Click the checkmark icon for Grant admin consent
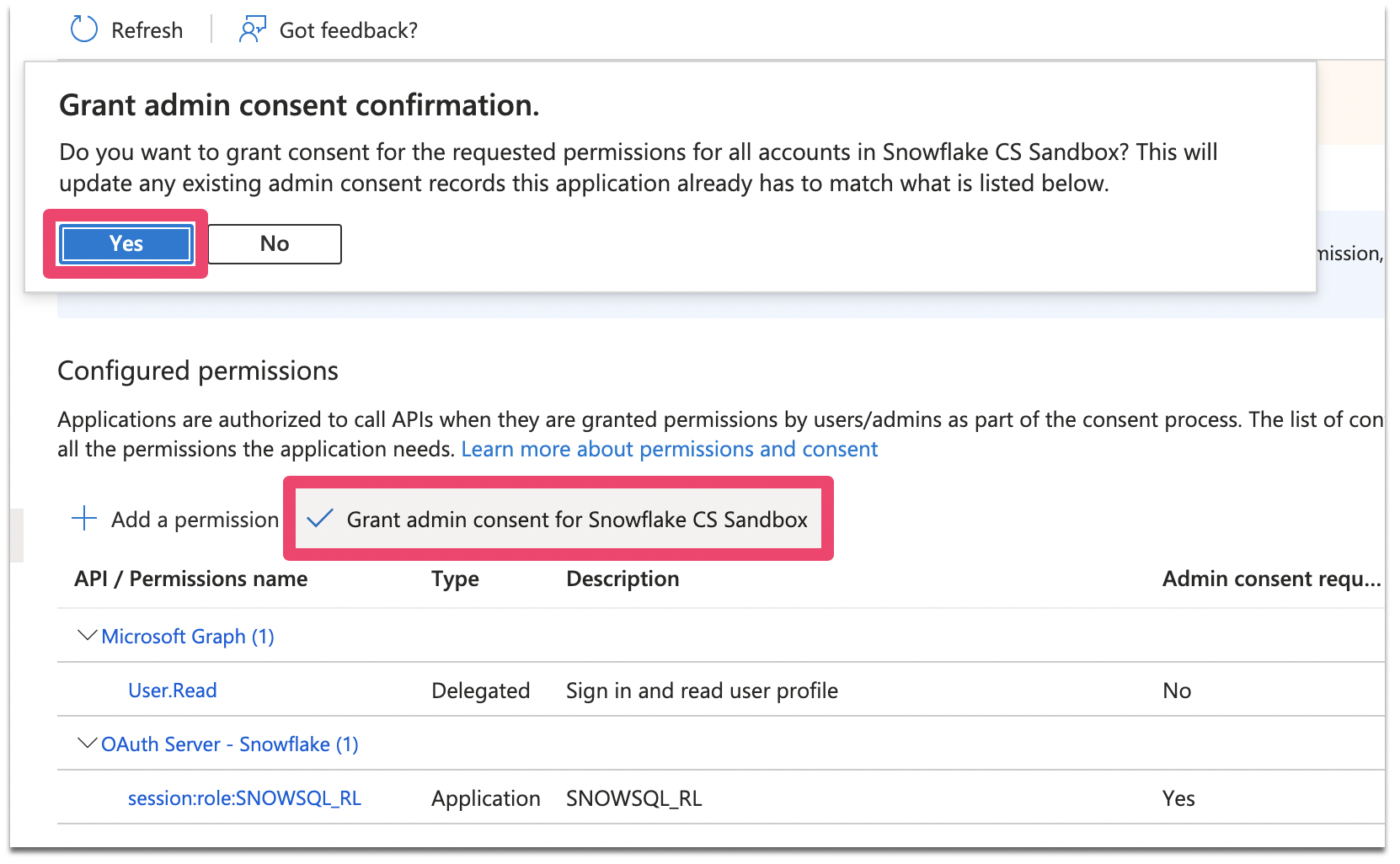1400x864 pixels. (320, 518)
